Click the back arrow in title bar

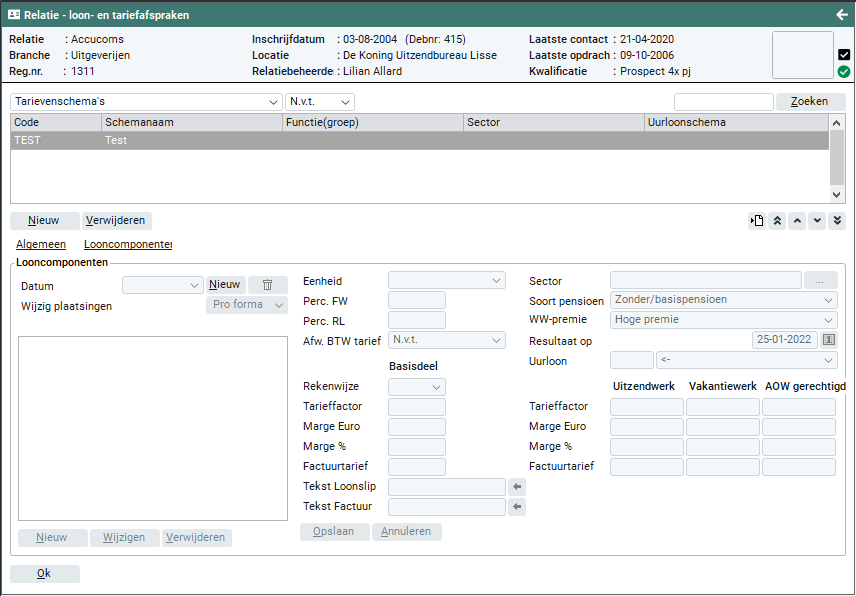pos(841,15)
